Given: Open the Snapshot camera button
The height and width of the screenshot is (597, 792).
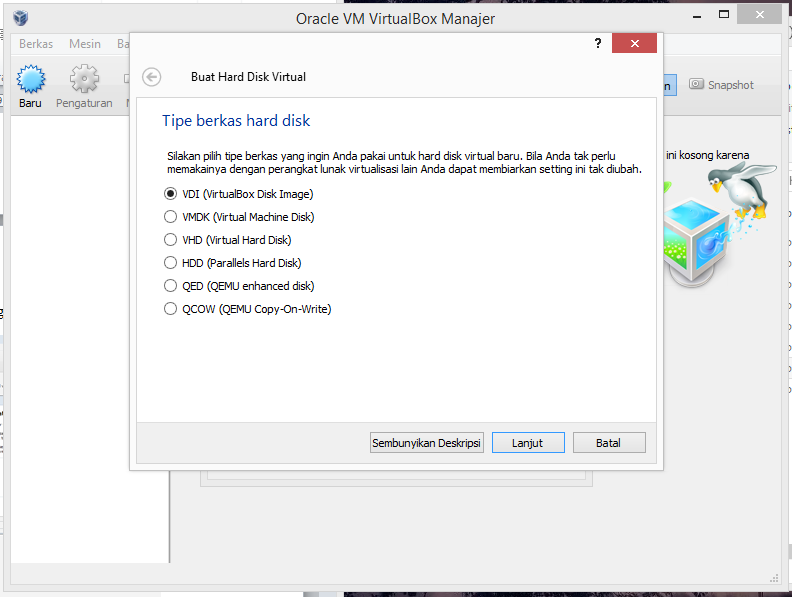Looking at the screenshot, I should (722, 85).
